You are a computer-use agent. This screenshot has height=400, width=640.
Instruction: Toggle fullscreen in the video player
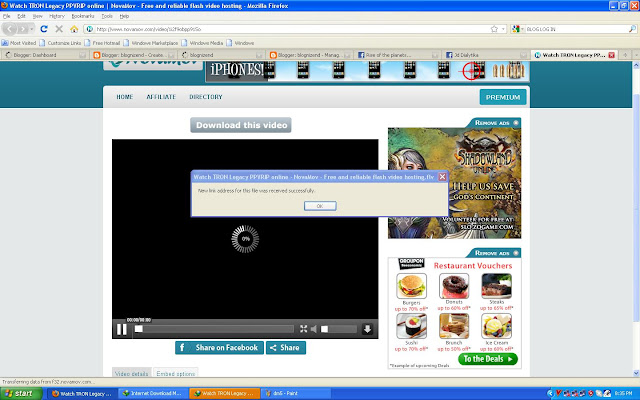303,329
